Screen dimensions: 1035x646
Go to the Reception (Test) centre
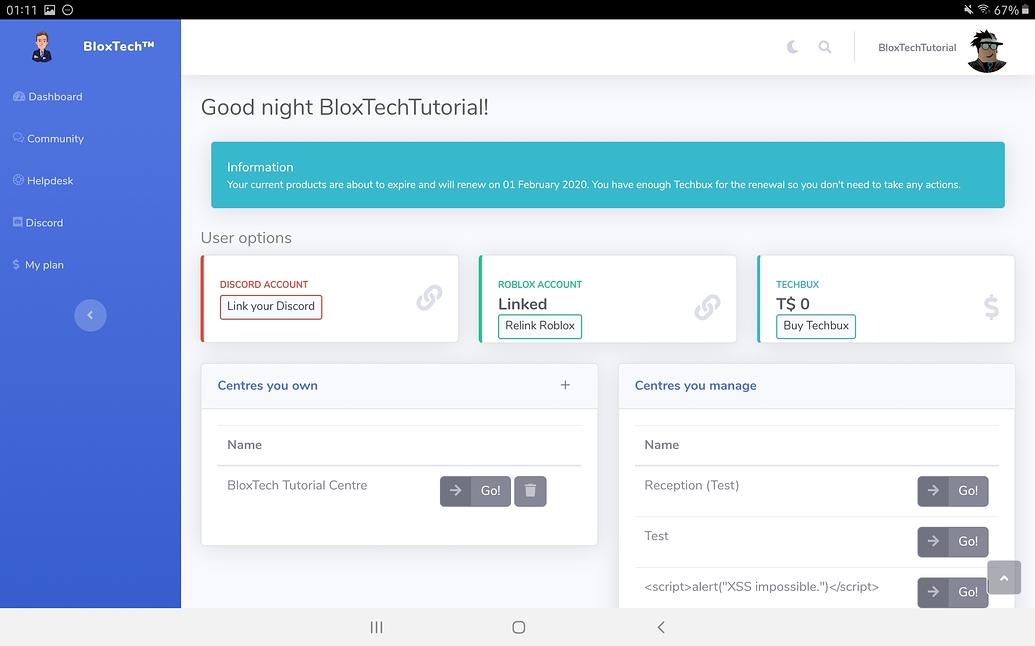952,491
